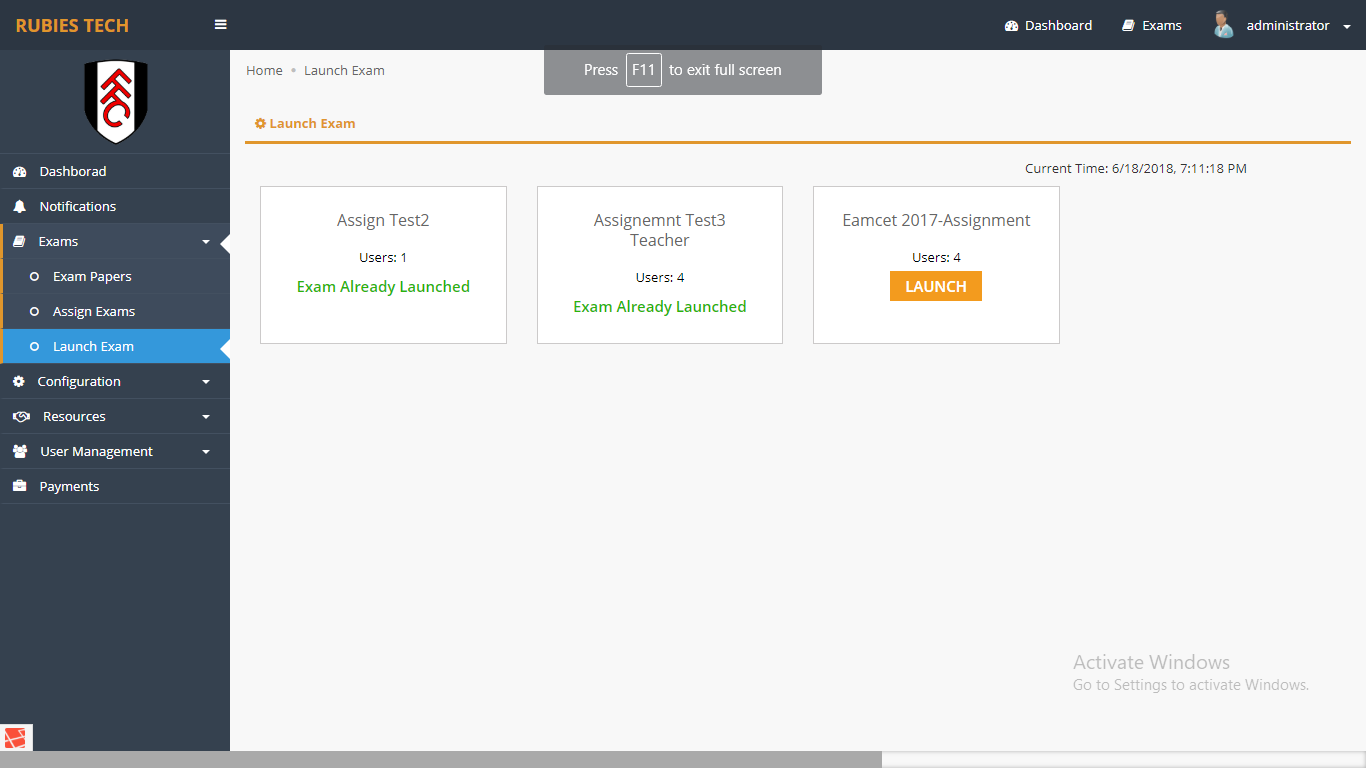Click the Notifications bell icon
This screenshot has width=1366, height=768.
coord(19,207)
